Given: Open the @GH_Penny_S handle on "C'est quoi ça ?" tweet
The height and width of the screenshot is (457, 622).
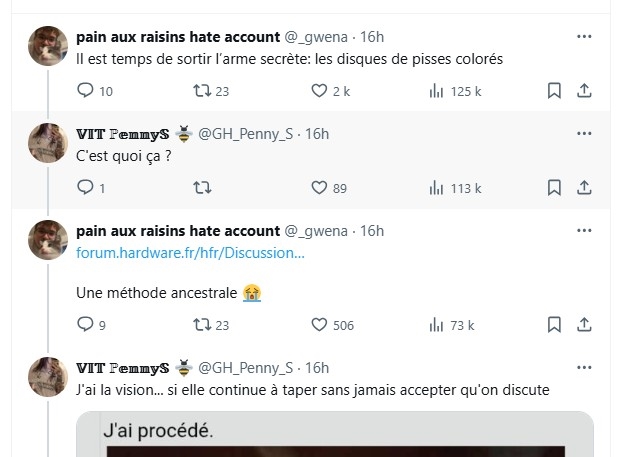Looking at the screenshot, I should click(248, 134).
